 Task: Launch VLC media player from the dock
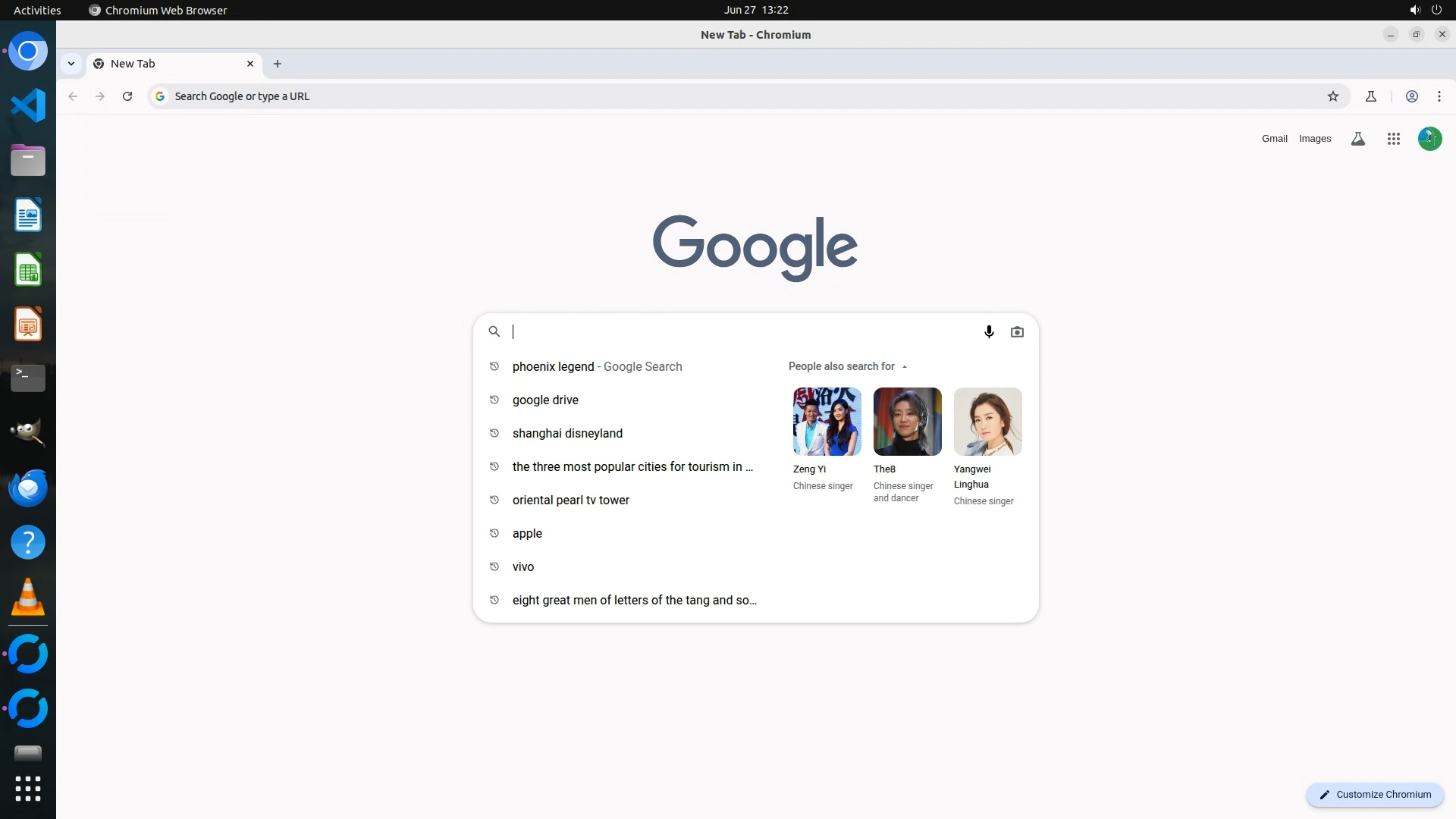tap(28, 597)
